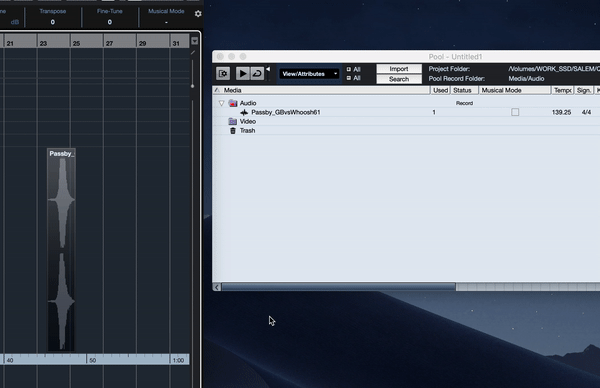Select the Video folder in Pool

click(242, 121)
